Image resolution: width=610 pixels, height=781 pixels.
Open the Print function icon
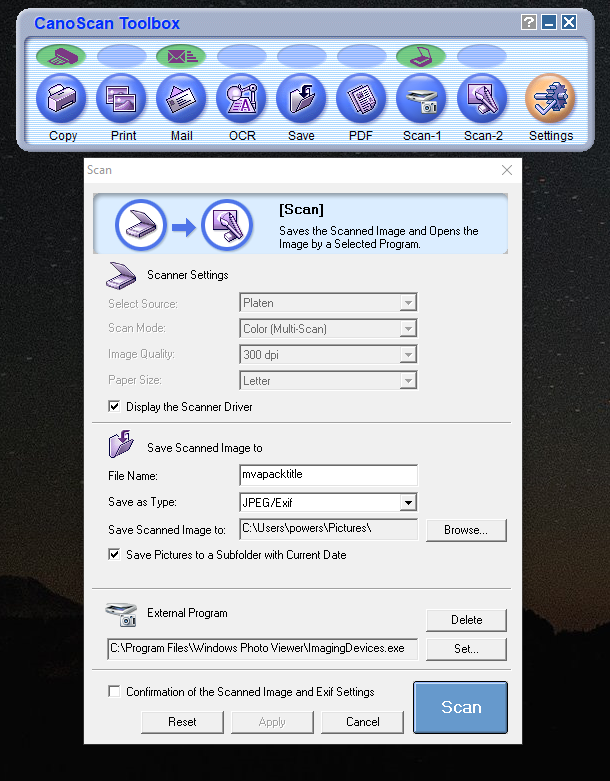(x=121, y=99)
